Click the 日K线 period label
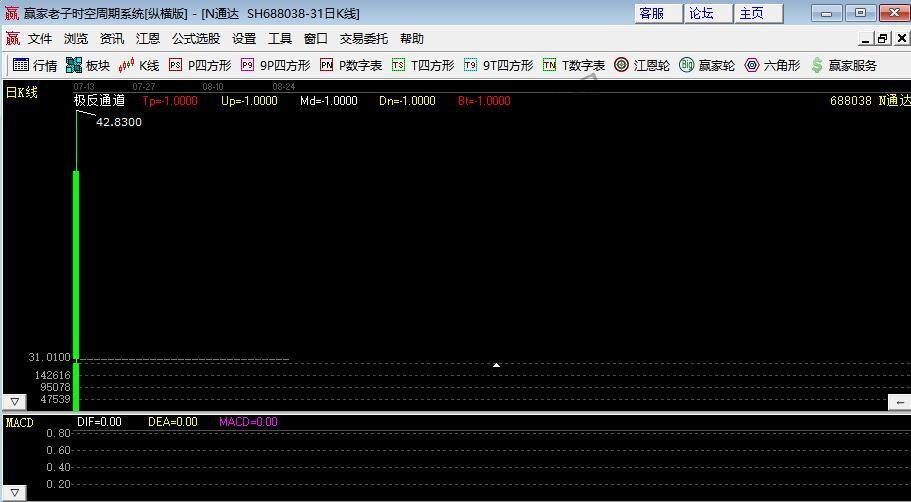 pos(21,92)
